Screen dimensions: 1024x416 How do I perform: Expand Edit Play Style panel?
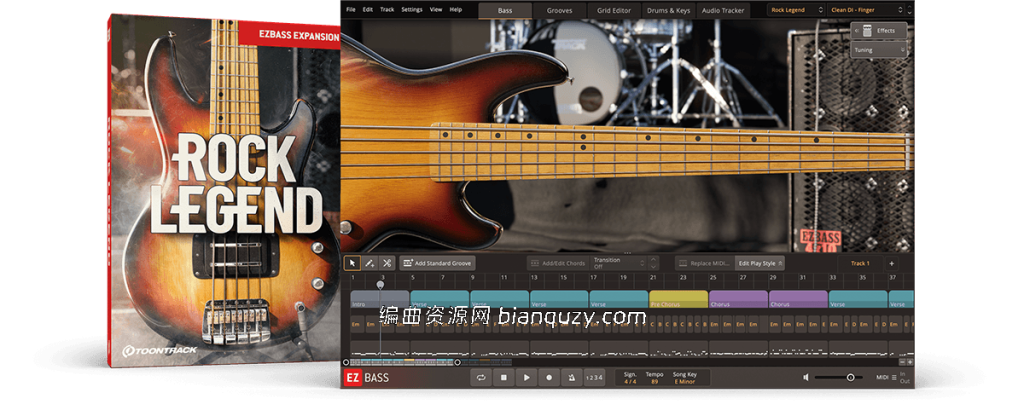pyautogui.click(x=760, y=263)
